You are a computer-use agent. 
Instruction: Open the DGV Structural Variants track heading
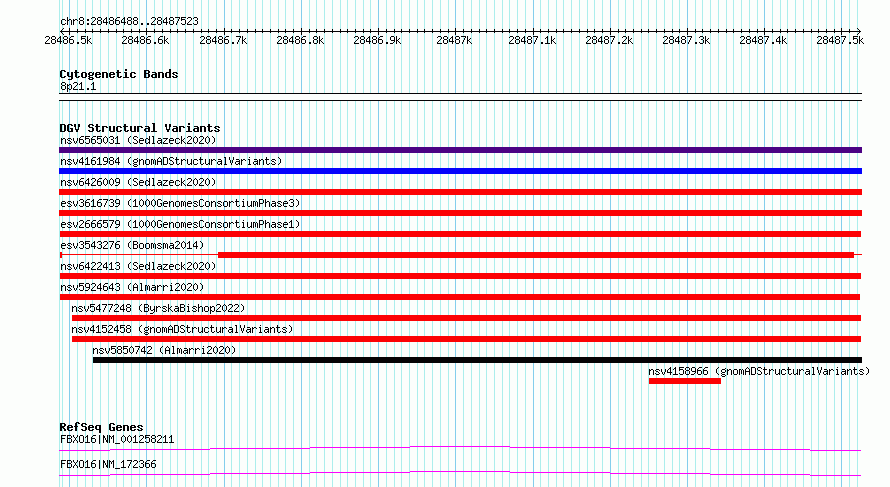[x=140, y=128]
